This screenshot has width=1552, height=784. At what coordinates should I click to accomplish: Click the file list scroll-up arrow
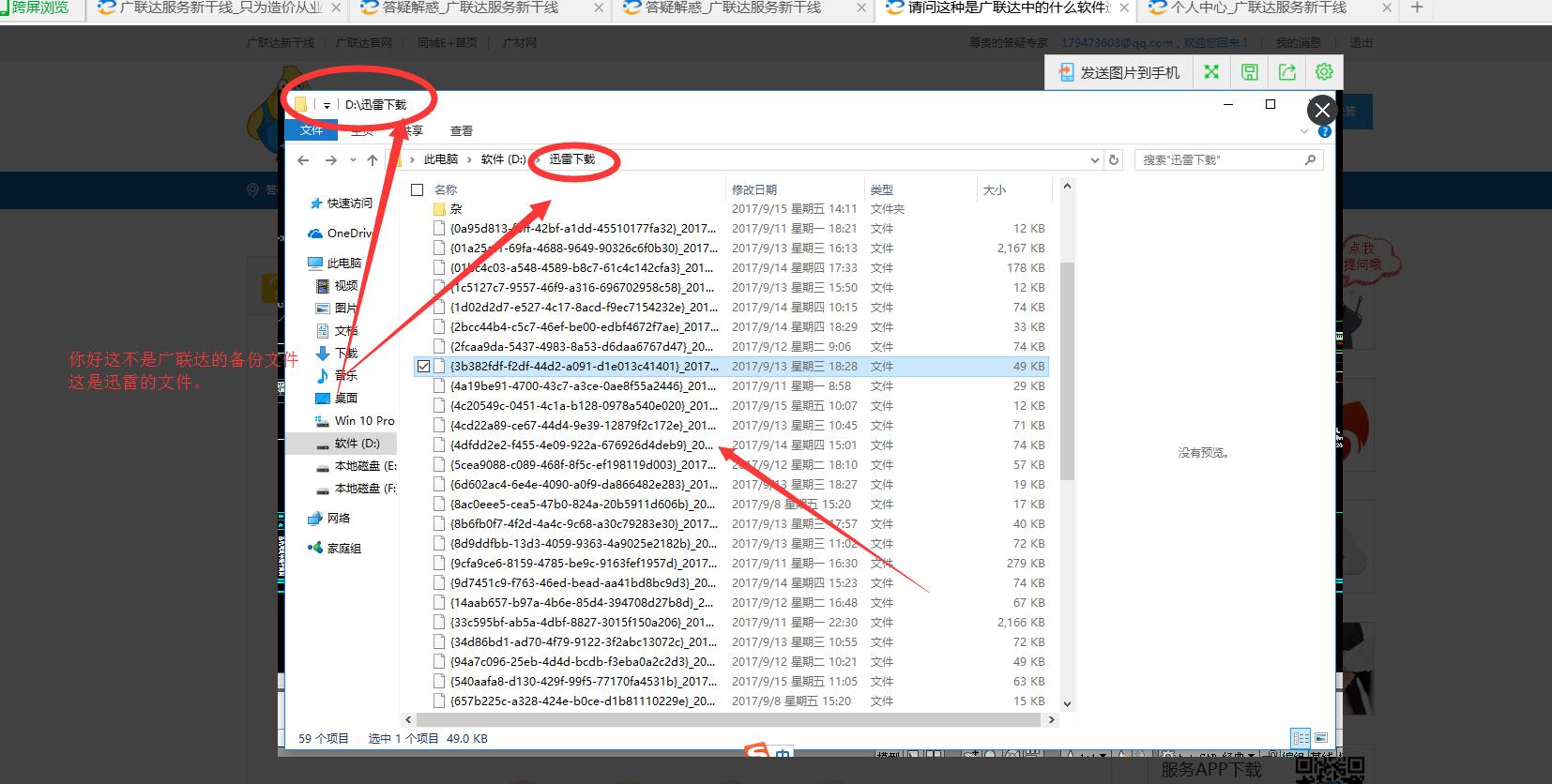pos(1067,188)
